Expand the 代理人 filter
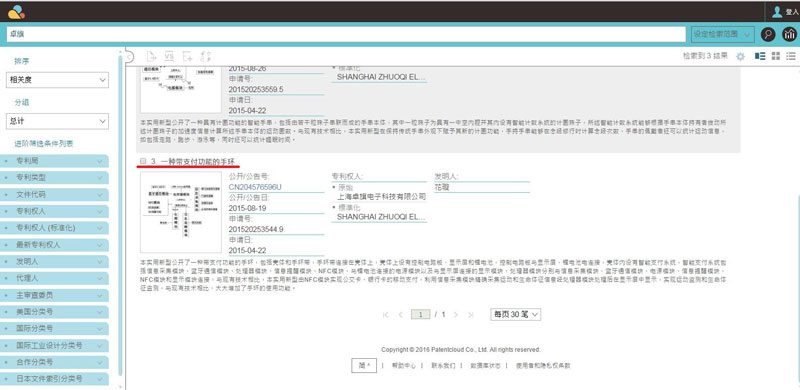 (55, 278)
